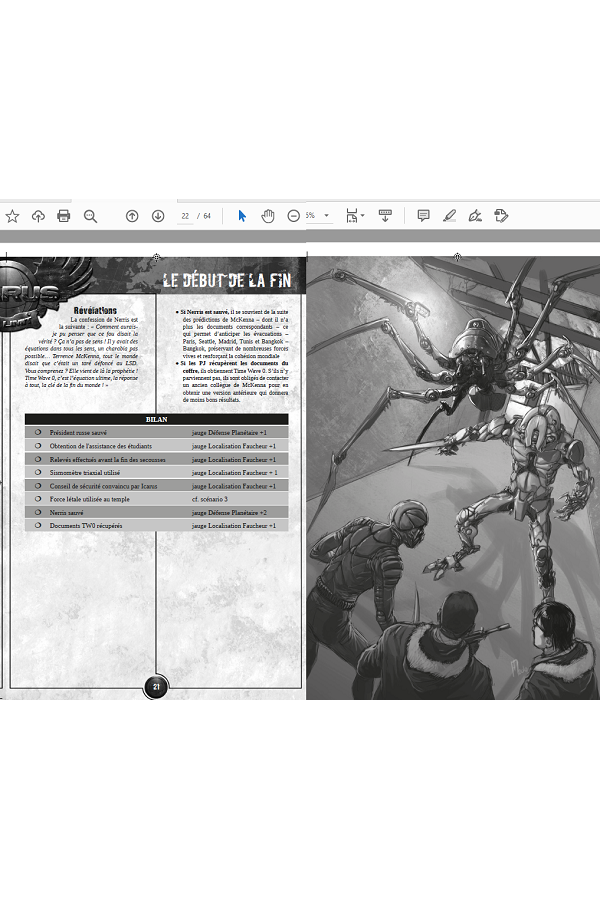Click the scrolling mode toolbar icon
This screenshot has width=600, height=900.
click(385, 216)
